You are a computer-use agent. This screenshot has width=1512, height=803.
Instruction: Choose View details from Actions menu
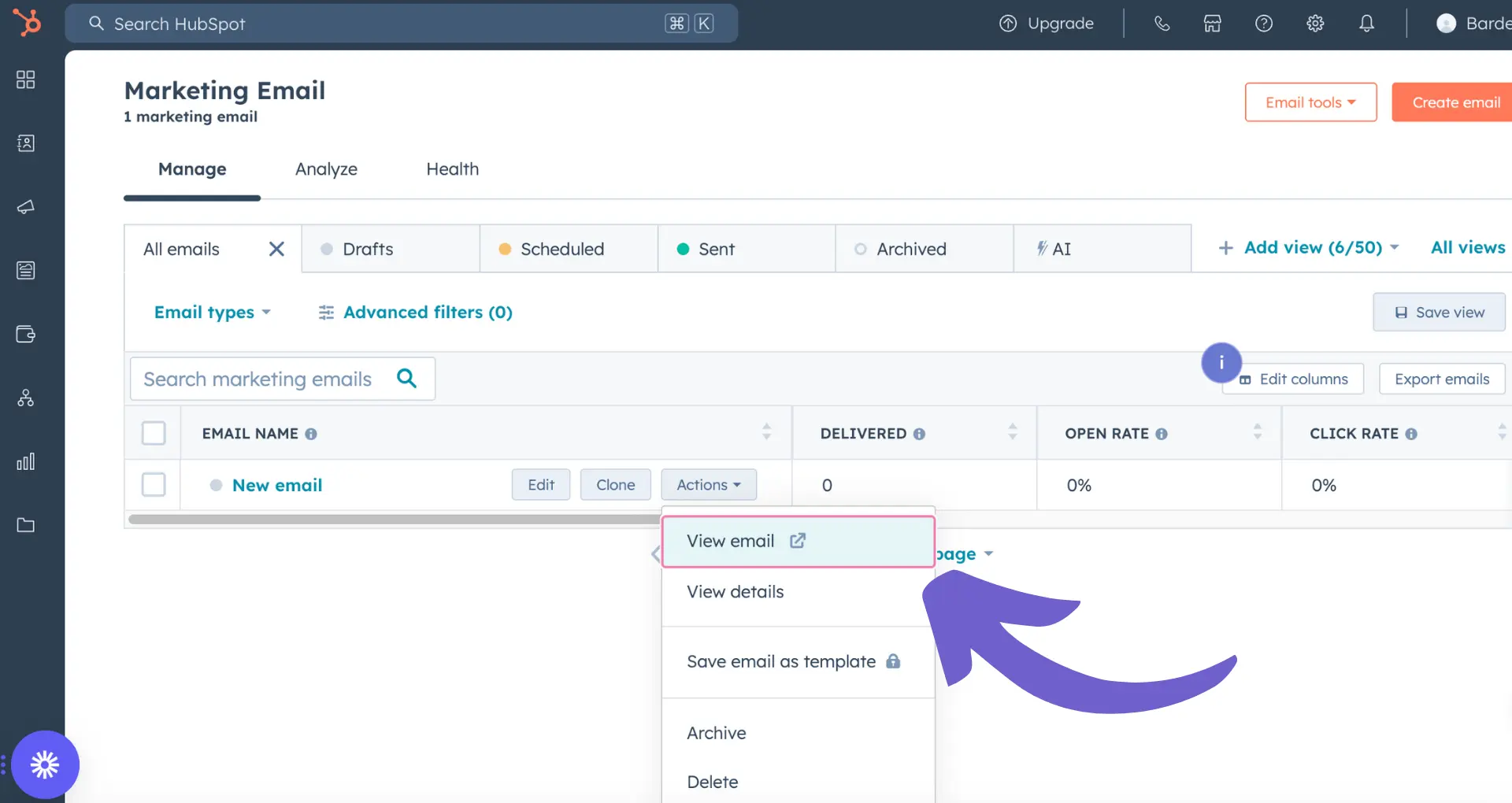pyautogui.click(x=798, y=592)
